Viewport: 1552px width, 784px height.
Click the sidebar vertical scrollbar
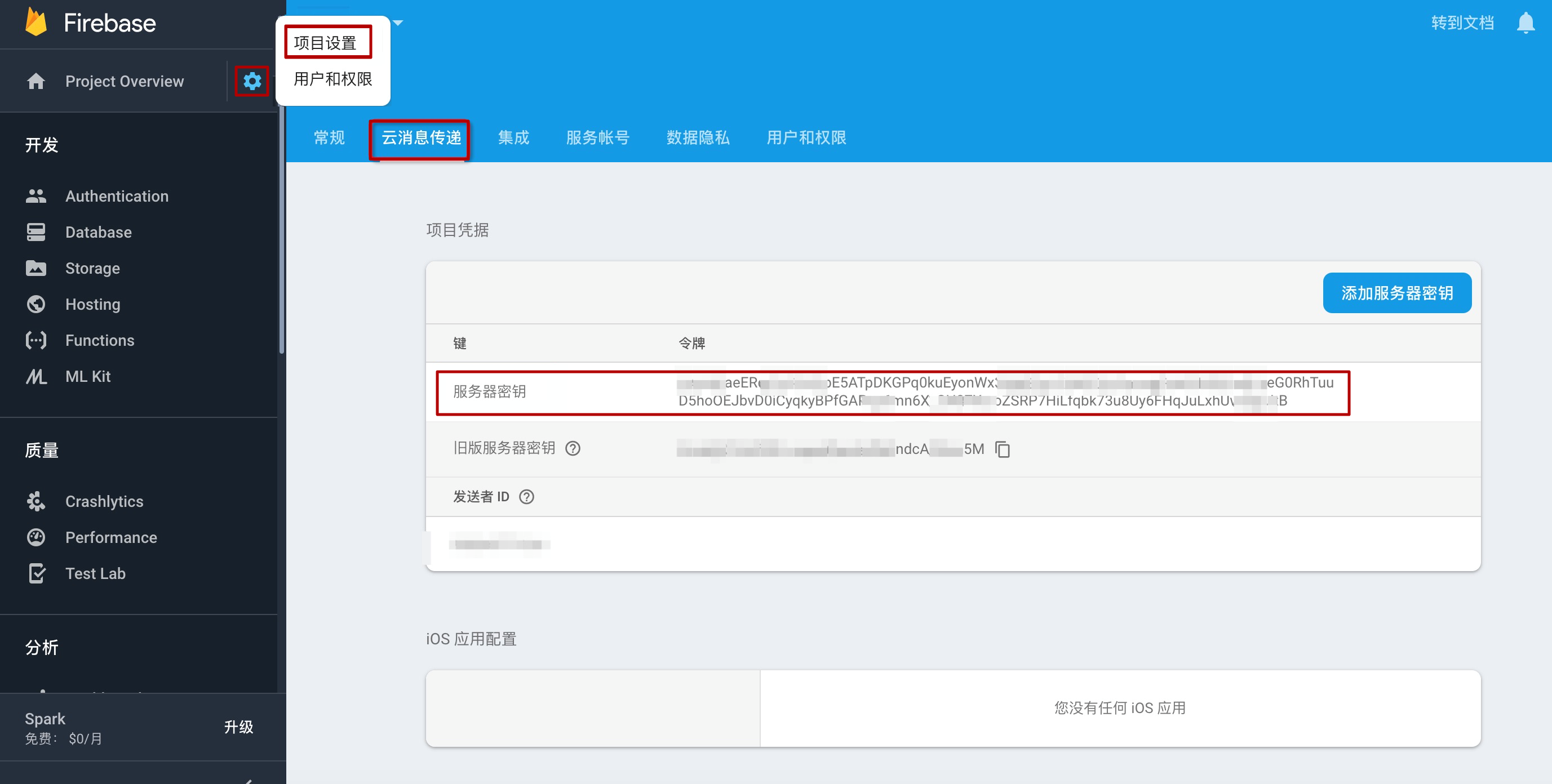(281, 229)
